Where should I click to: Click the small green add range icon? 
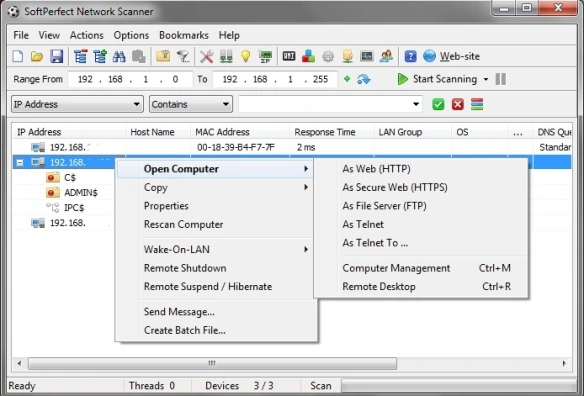pos(347,79)
